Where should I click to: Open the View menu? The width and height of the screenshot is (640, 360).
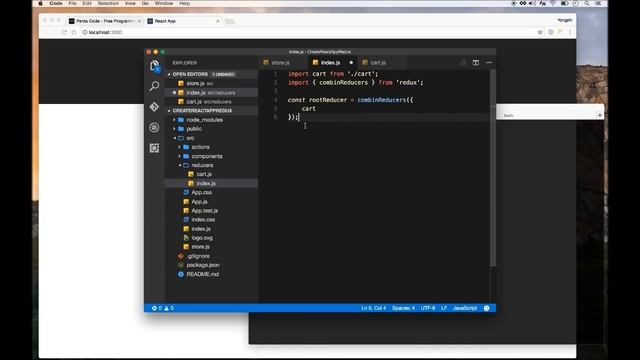click(130, 3)
